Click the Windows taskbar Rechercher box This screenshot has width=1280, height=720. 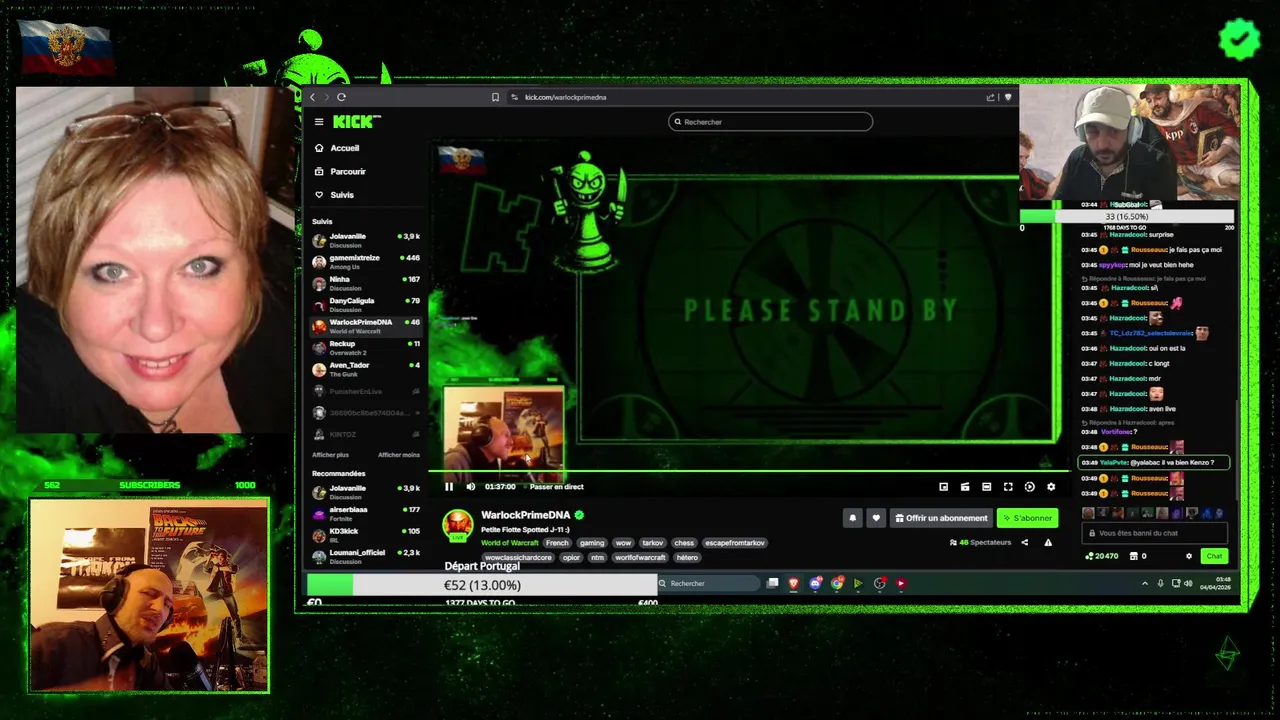[707, 583]
